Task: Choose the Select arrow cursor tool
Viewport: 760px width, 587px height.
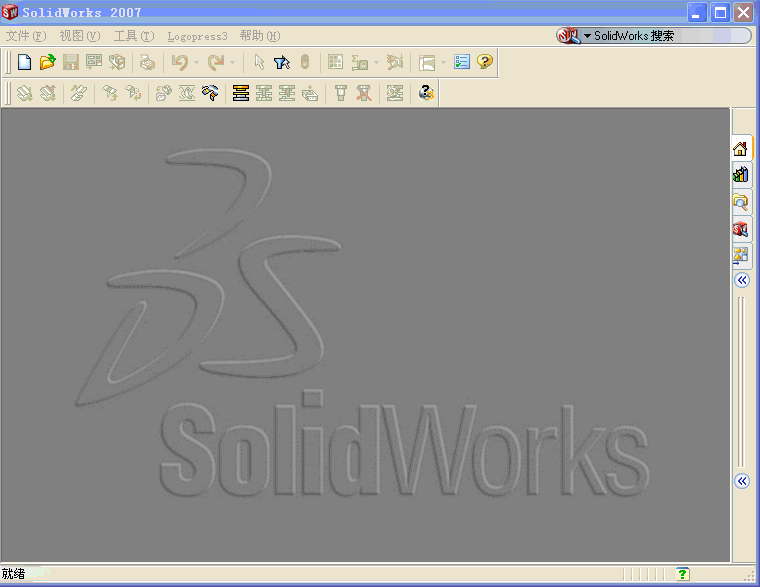Action: 259,62
